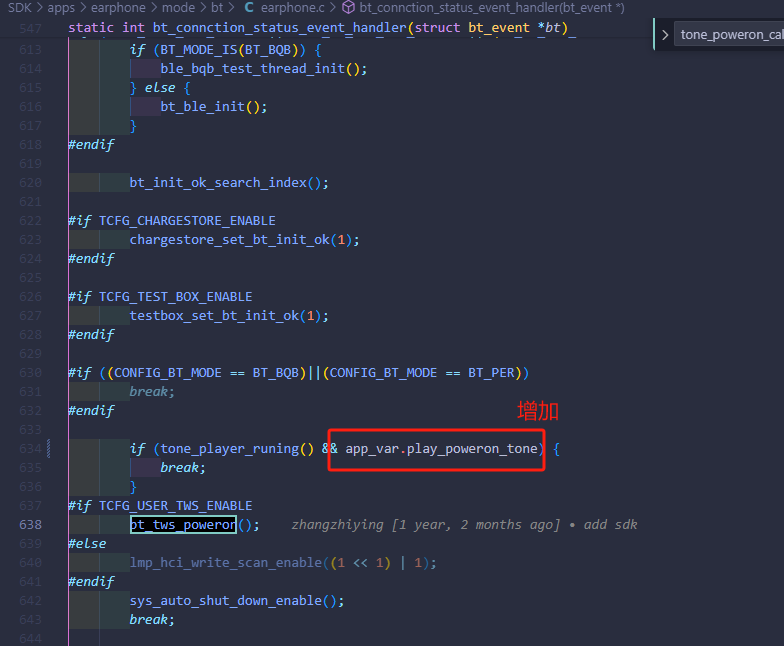This screenshot has width=784, height=646.
Task: Open the mode breadcrumb folder
Action: tap(178, 8)
